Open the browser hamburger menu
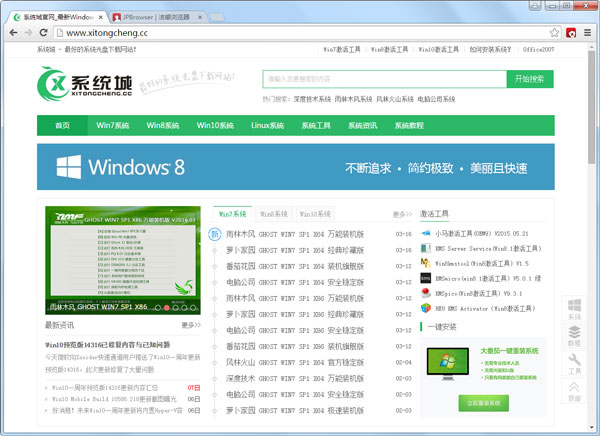This screenshot has height=436, width=600. [587, 33]
